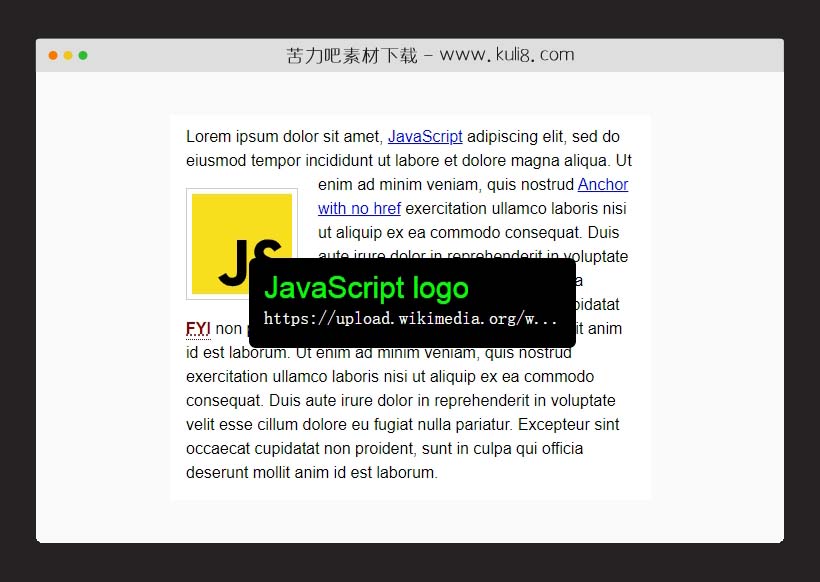The image size is (820, 582).
Task: Click the red traffic-light dot
Action: pyautogui.click(x=52, y=56)
